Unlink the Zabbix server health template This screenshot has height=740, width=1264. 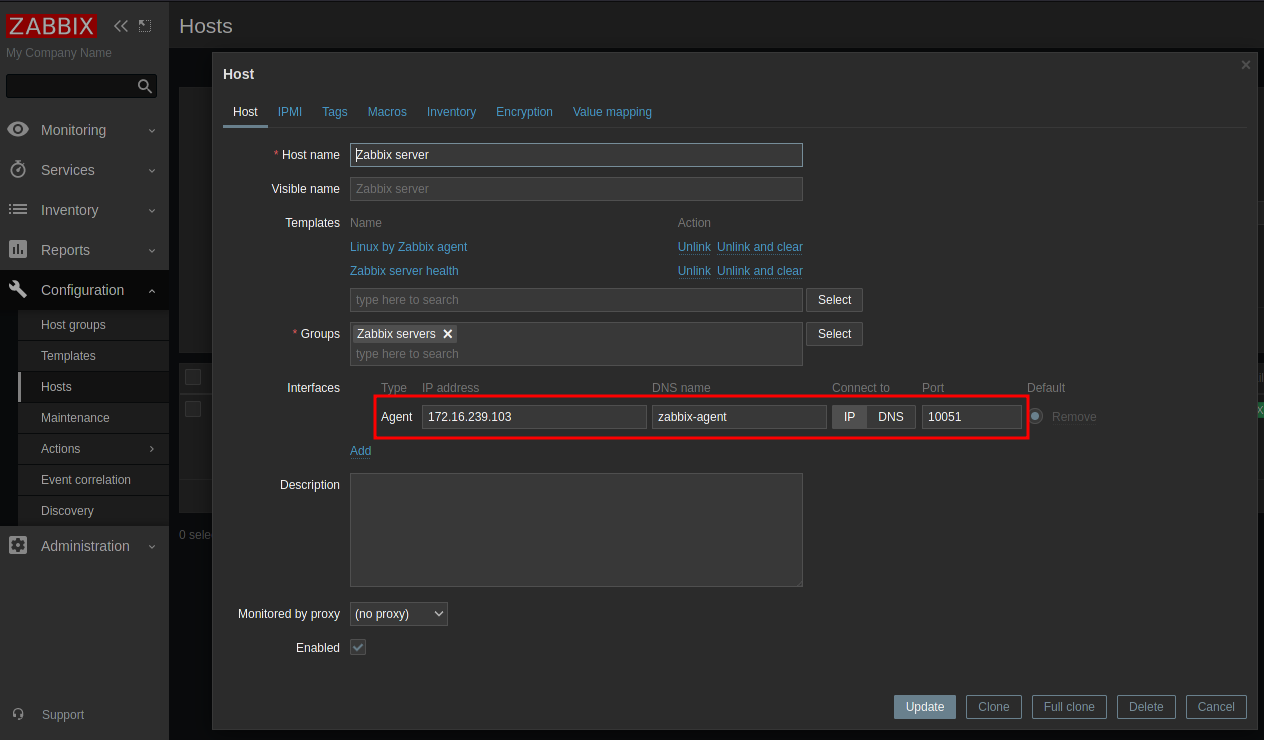coord(694,271)
